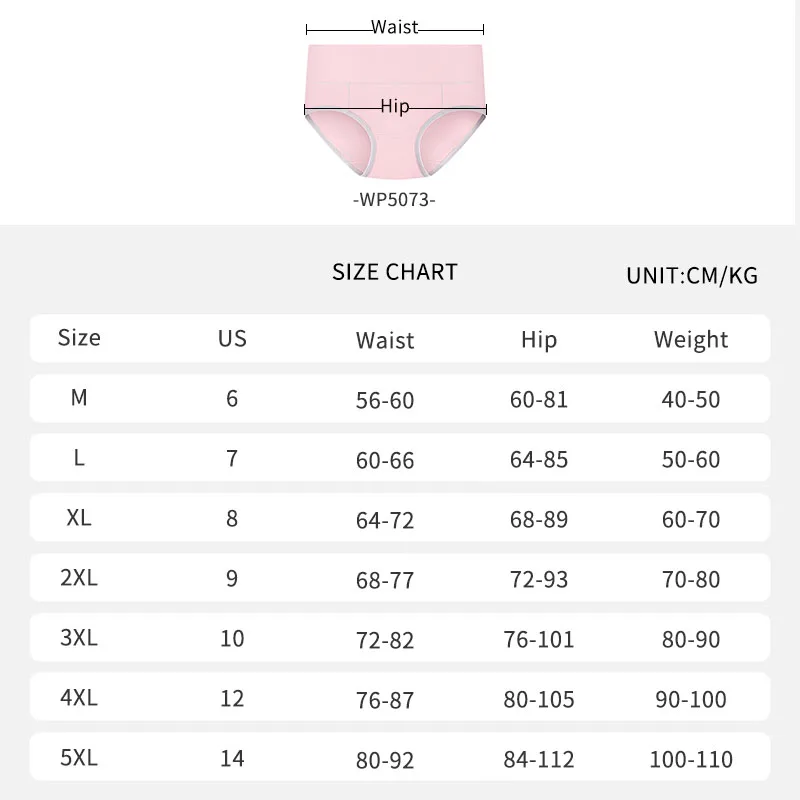Click the Size column header
This screenshot has width=800, height=800.
coord(79,338)
